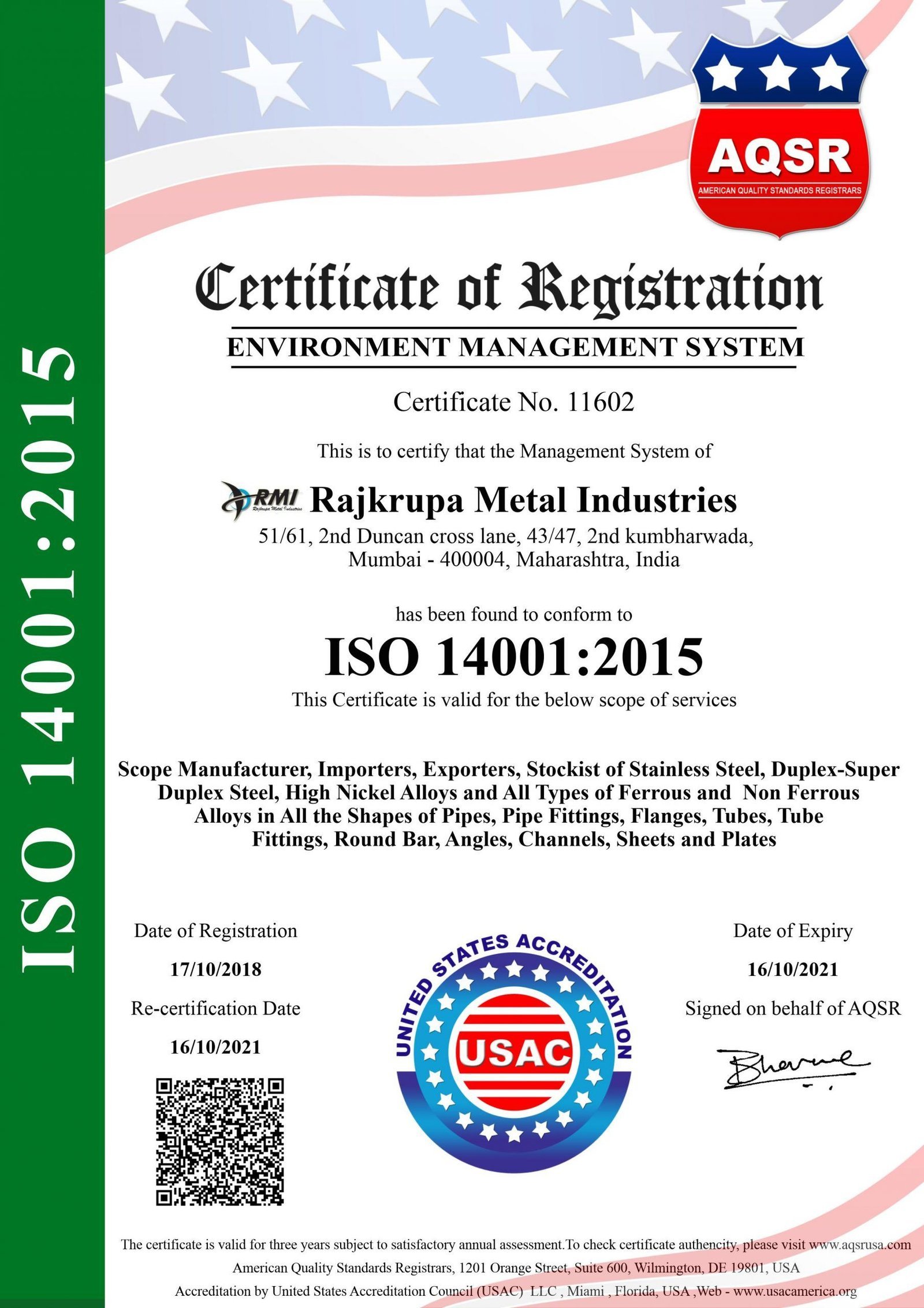Click the large ISO 14001:2015 center heading

[513, 657]
